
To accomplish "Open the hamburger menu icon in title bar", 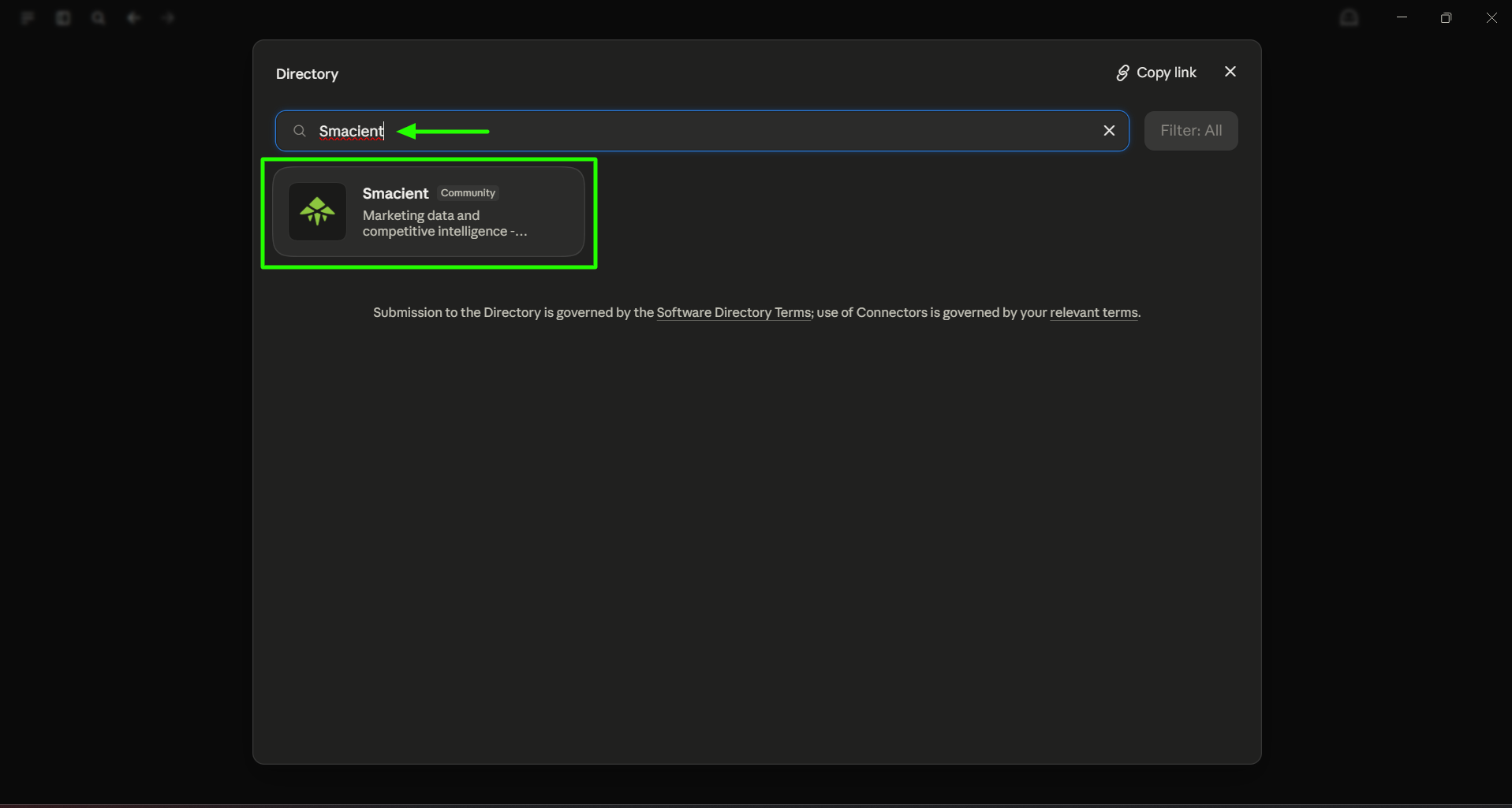I will point(28,17).
